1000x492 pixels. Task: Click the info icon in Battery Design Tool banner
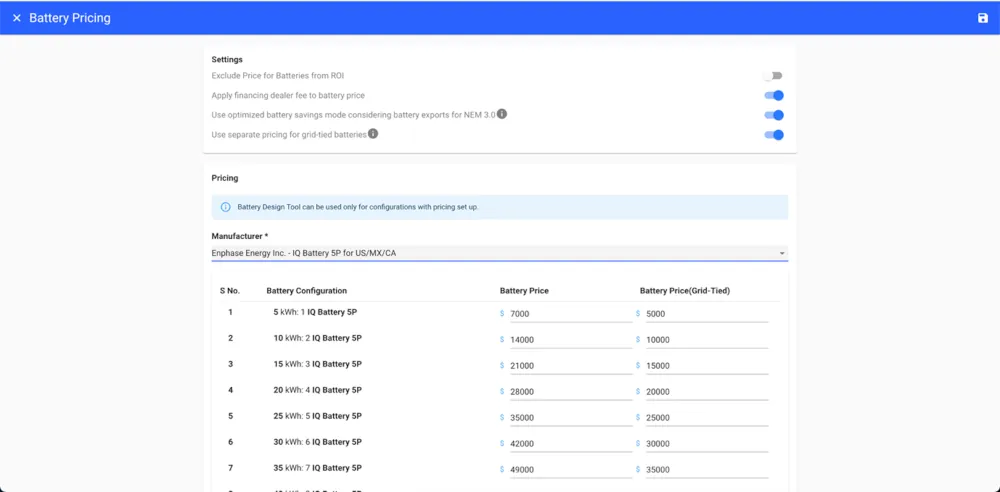point(225,207)
